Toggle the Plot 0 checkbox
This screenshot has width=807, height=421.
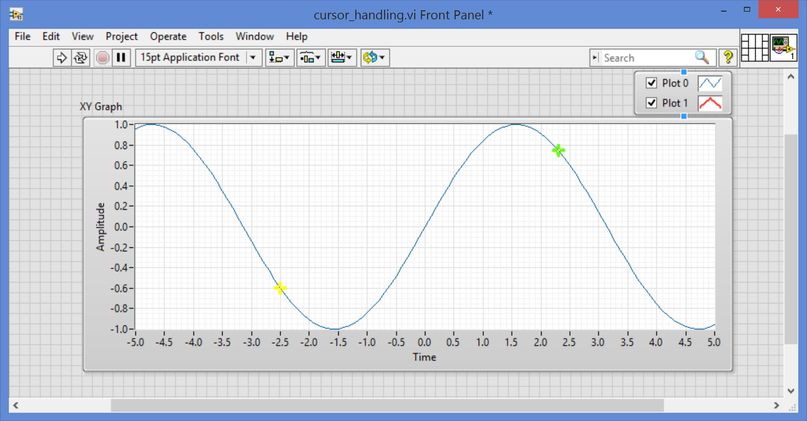(x=651, y=83)
